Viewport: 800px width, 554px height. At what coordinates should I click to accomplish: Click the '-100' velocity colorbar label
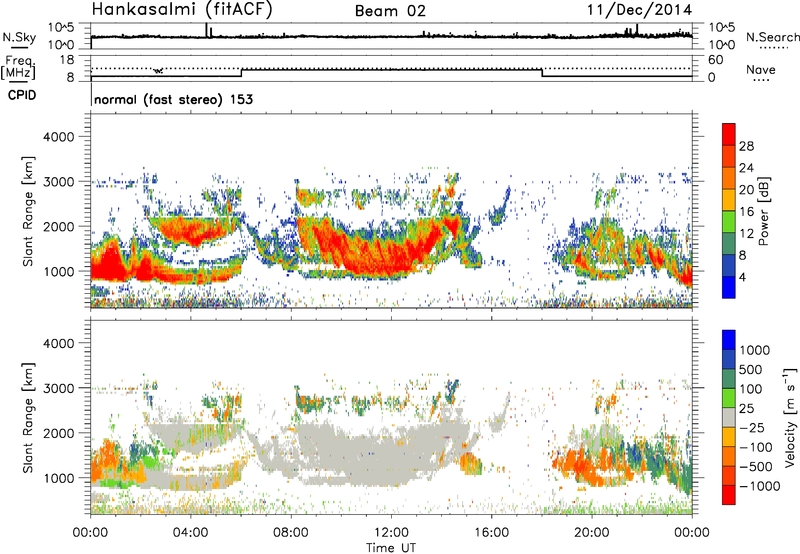(x=756, y=447)
